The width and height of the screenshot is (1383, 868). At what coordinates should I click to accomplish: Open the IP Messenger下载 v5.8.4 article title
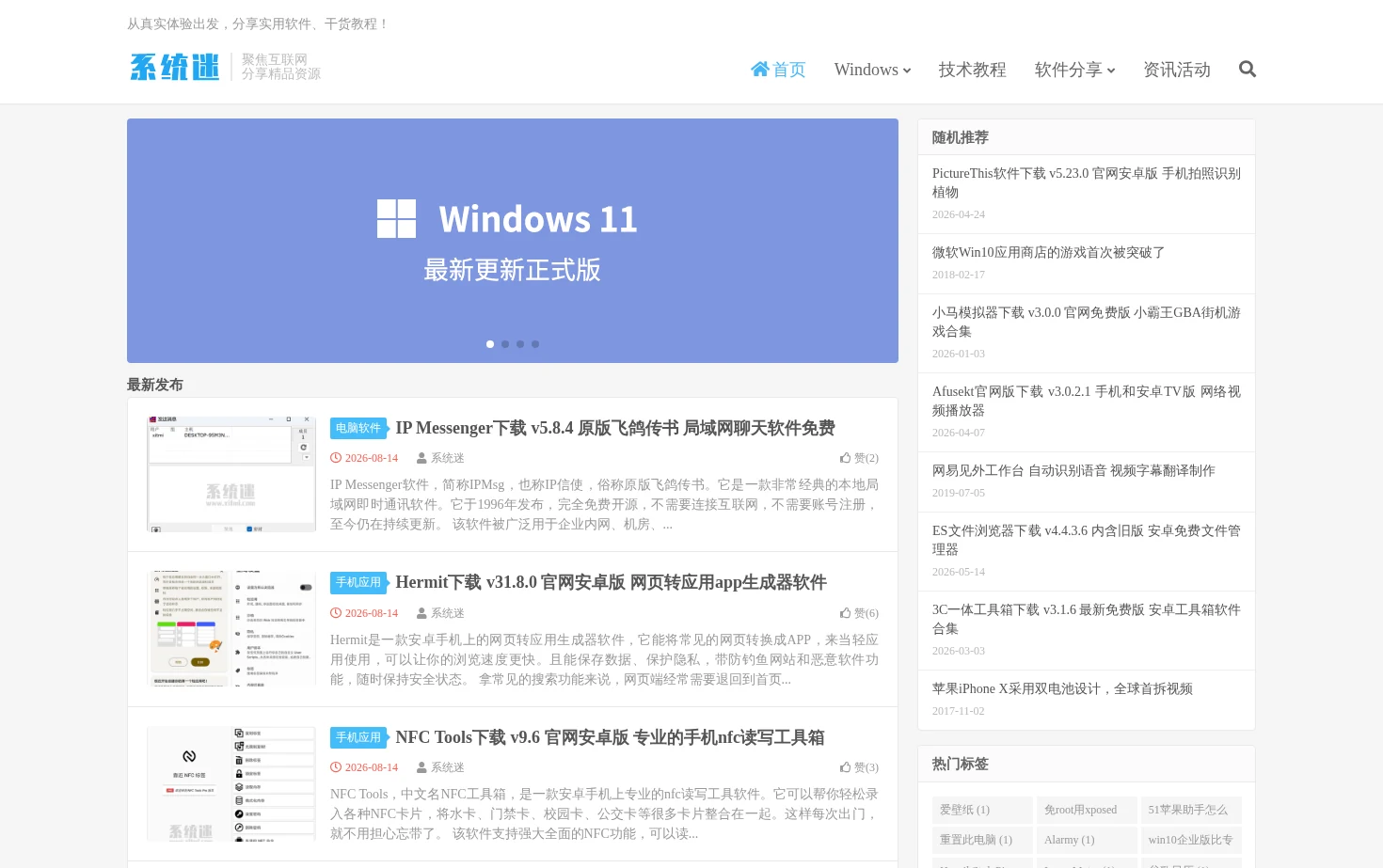615,428
